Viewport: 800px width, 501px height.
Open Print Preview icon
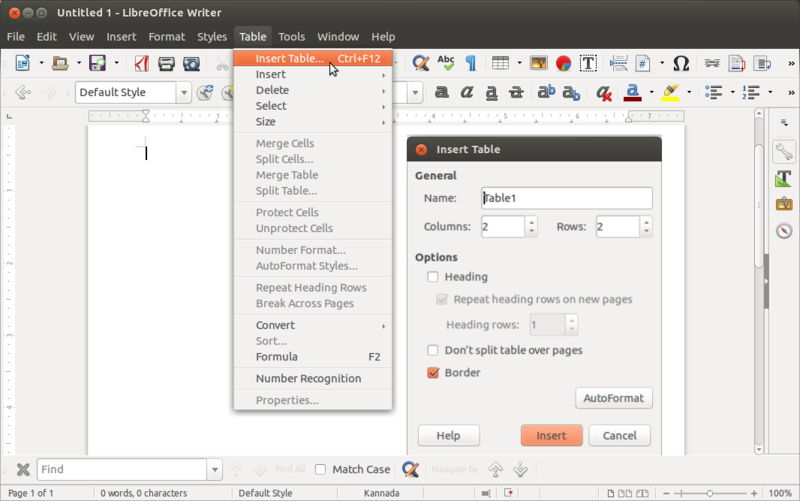click(191, 63)
